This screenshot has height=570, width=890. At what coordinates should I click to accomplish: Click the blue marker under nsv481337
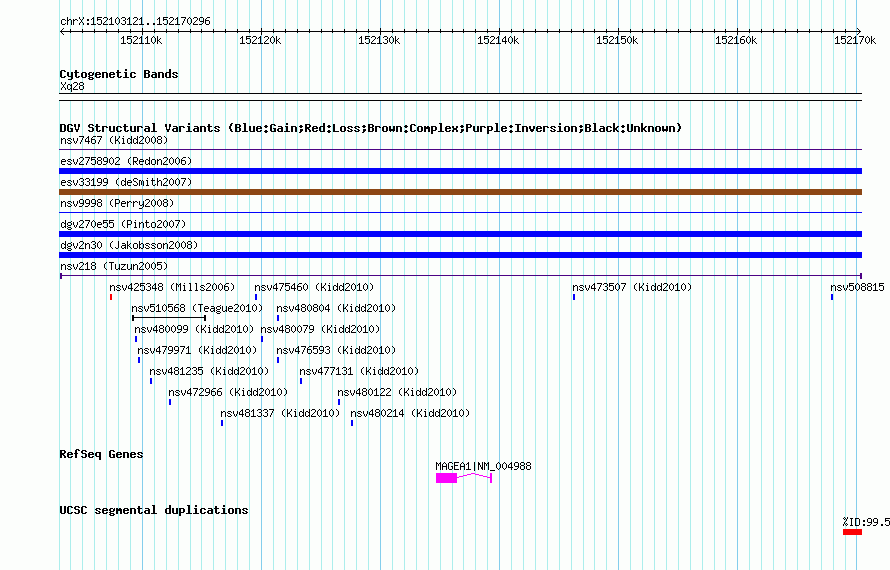tap(222, 423)
